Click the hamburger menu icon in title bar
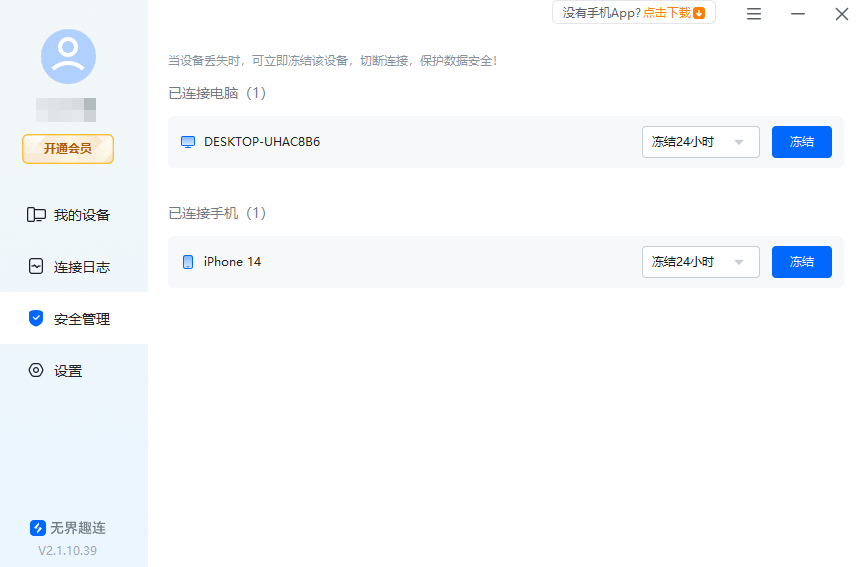The width and height of the screenshot is (861, 567). (754, 14)
